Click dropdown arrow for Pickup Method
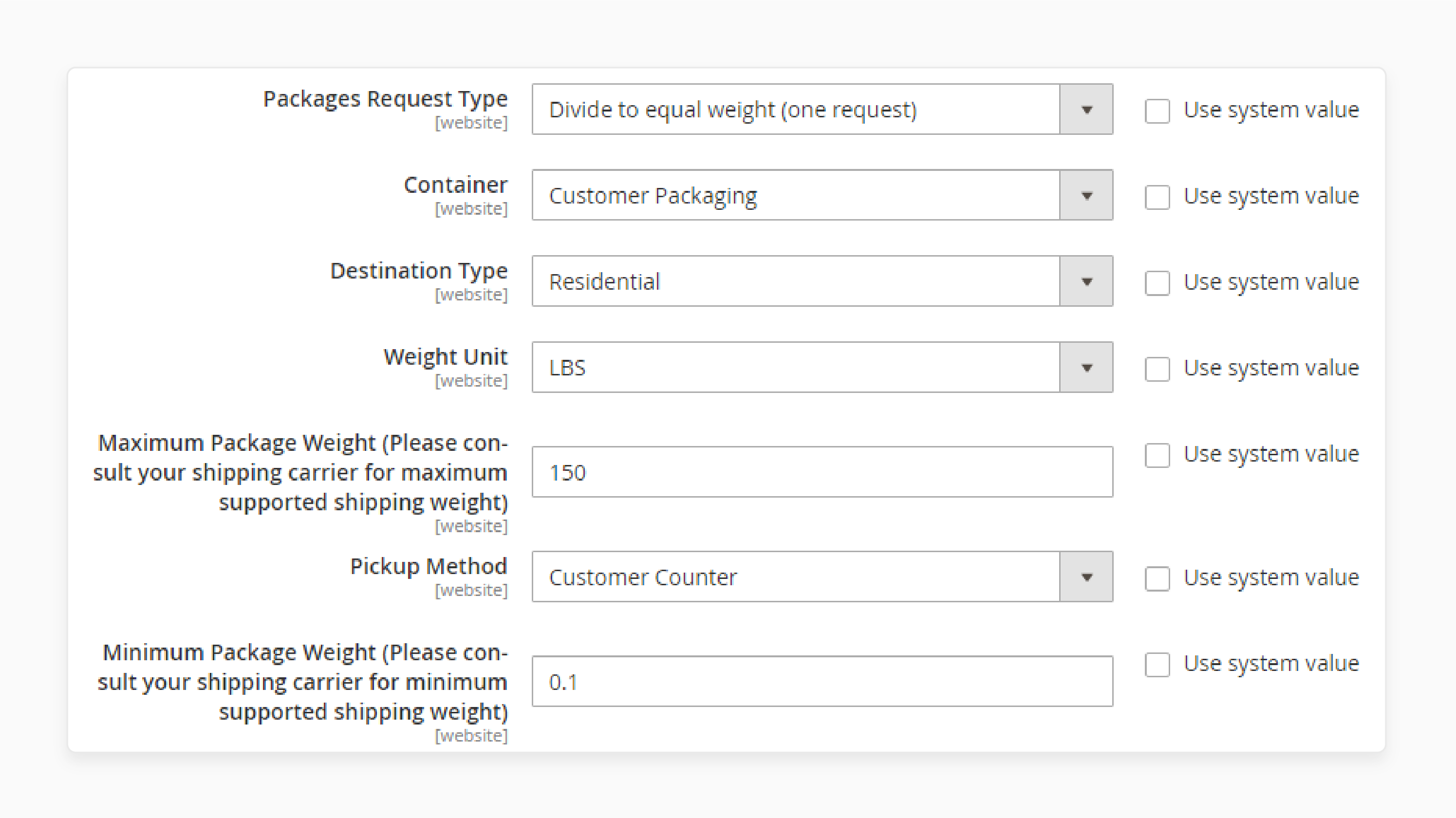 point(1090,577)
